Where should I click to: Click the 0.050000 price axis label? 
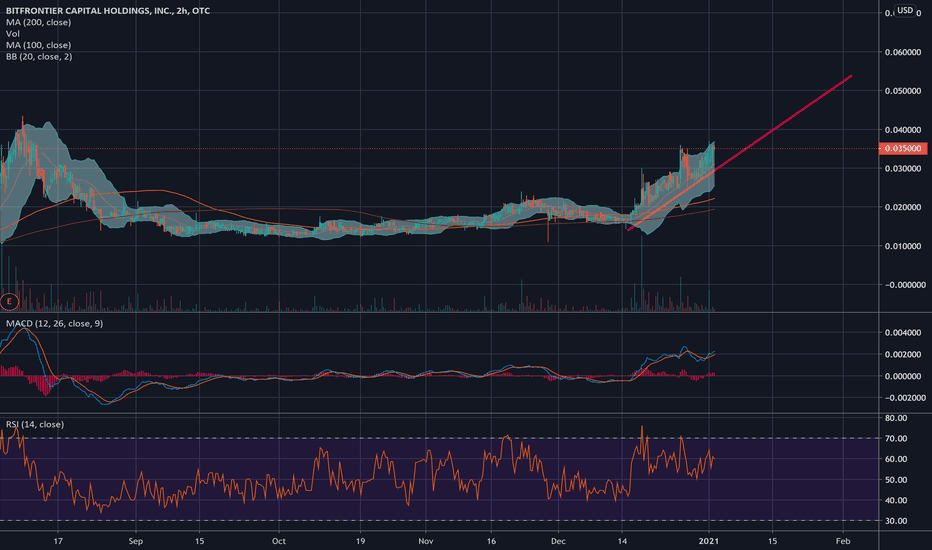tap(903, 91)
